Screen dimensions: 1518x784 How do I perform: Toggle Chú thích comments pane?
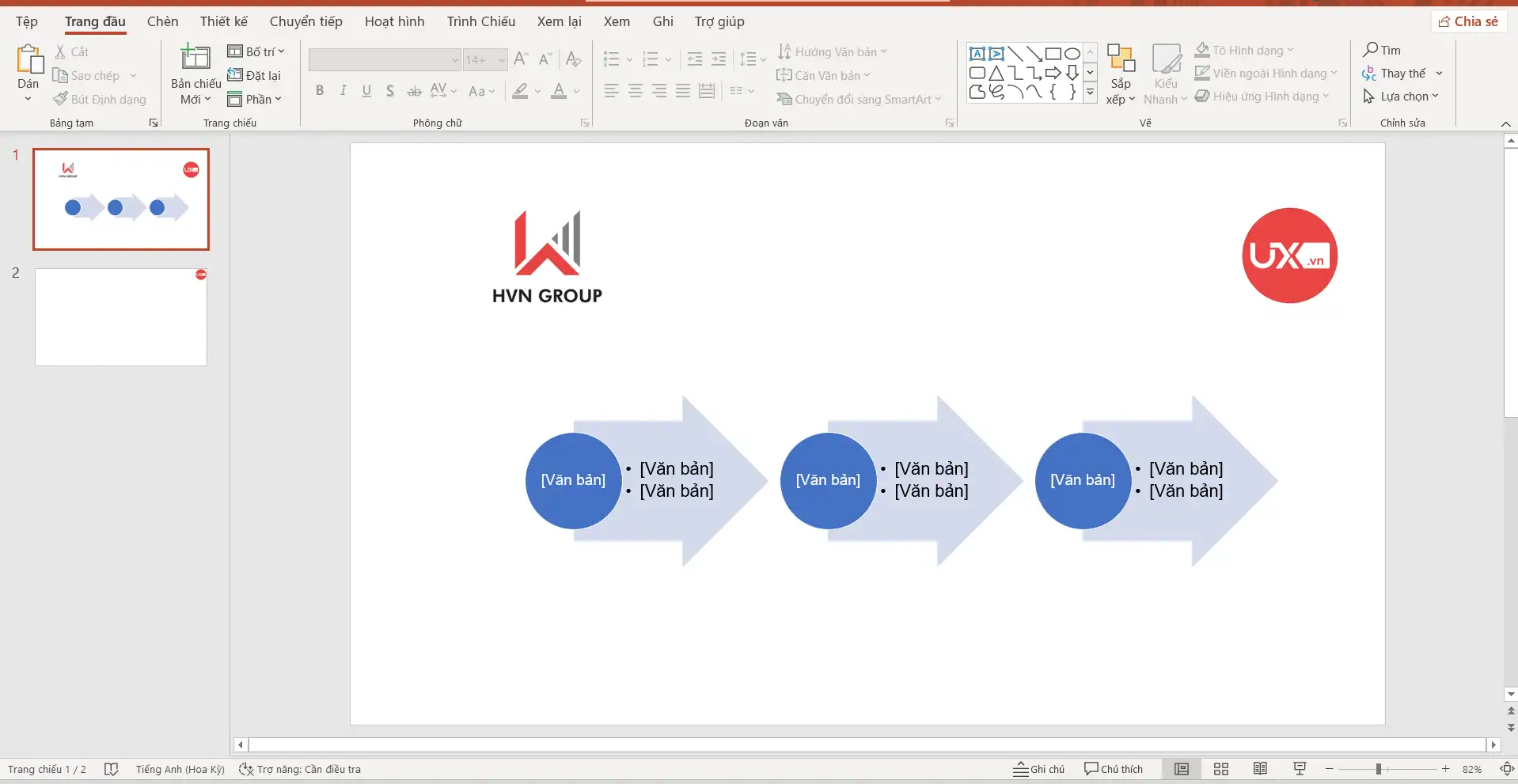1114,769
